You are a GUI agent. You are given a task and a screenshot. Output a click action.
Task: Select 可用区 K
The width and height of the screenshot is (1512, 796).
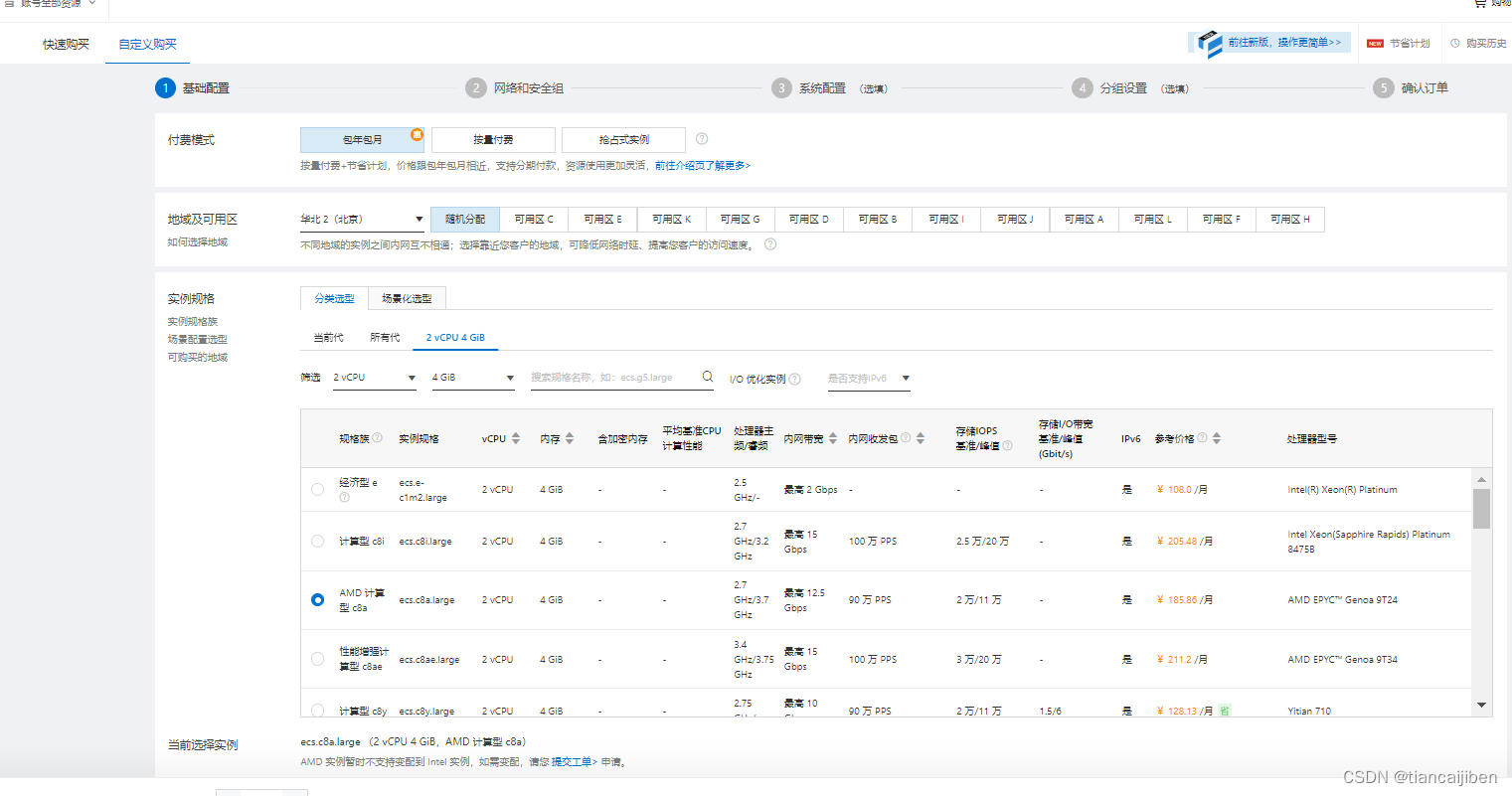(671, 220)
